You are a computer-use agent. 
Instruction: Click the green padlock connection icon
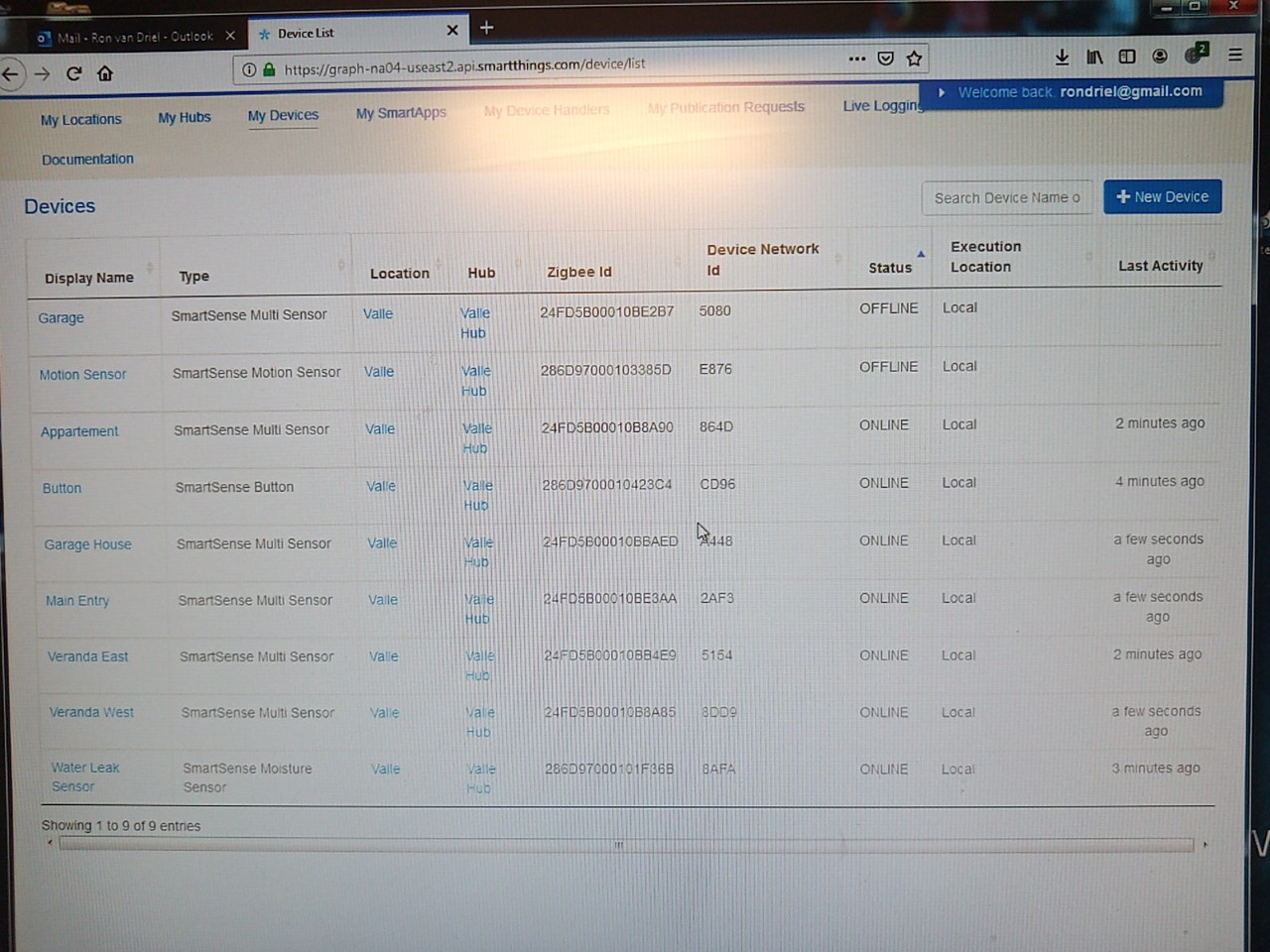269,69
